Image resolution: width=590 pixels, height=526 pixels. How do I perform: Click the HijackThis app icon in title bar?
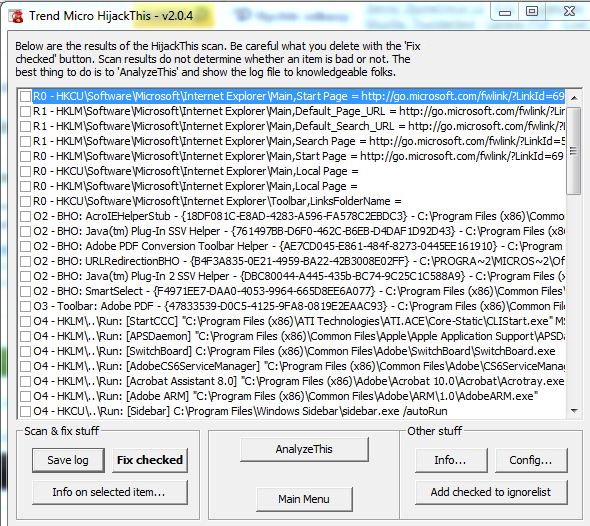tap(16, 16)
